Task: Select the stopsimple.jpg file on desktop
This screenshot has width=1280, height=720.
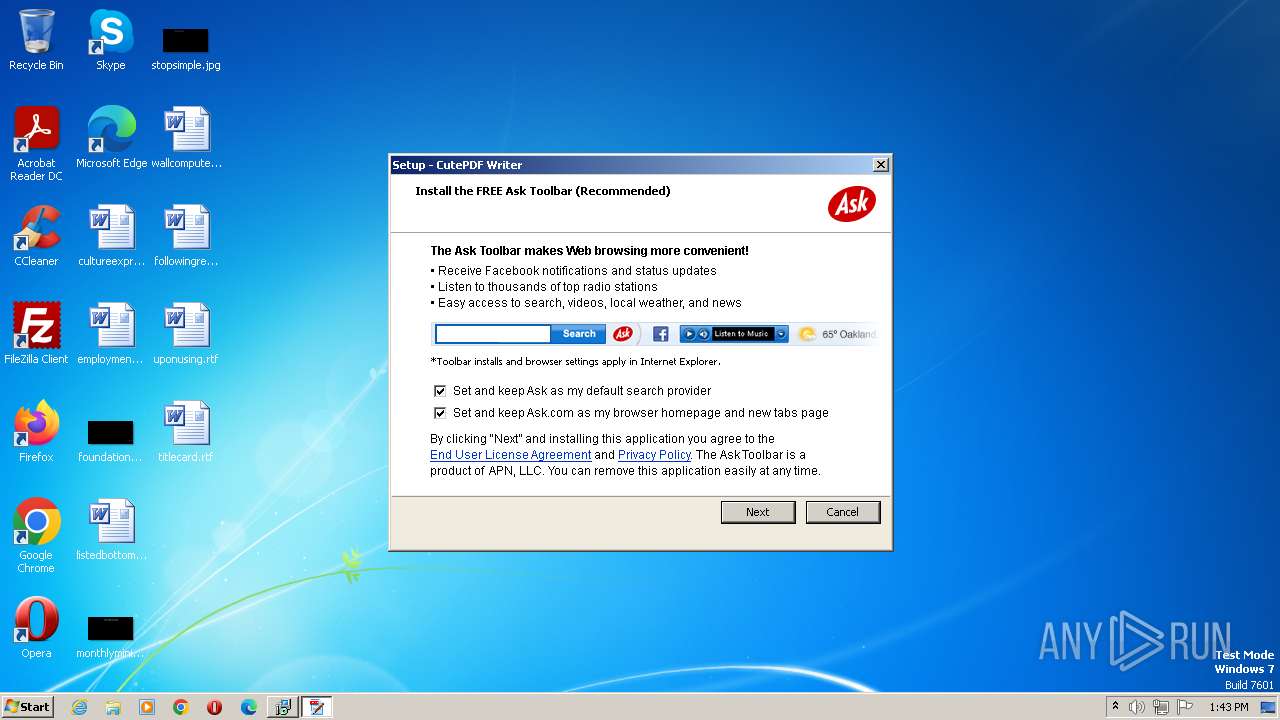Action: (186, 50)
